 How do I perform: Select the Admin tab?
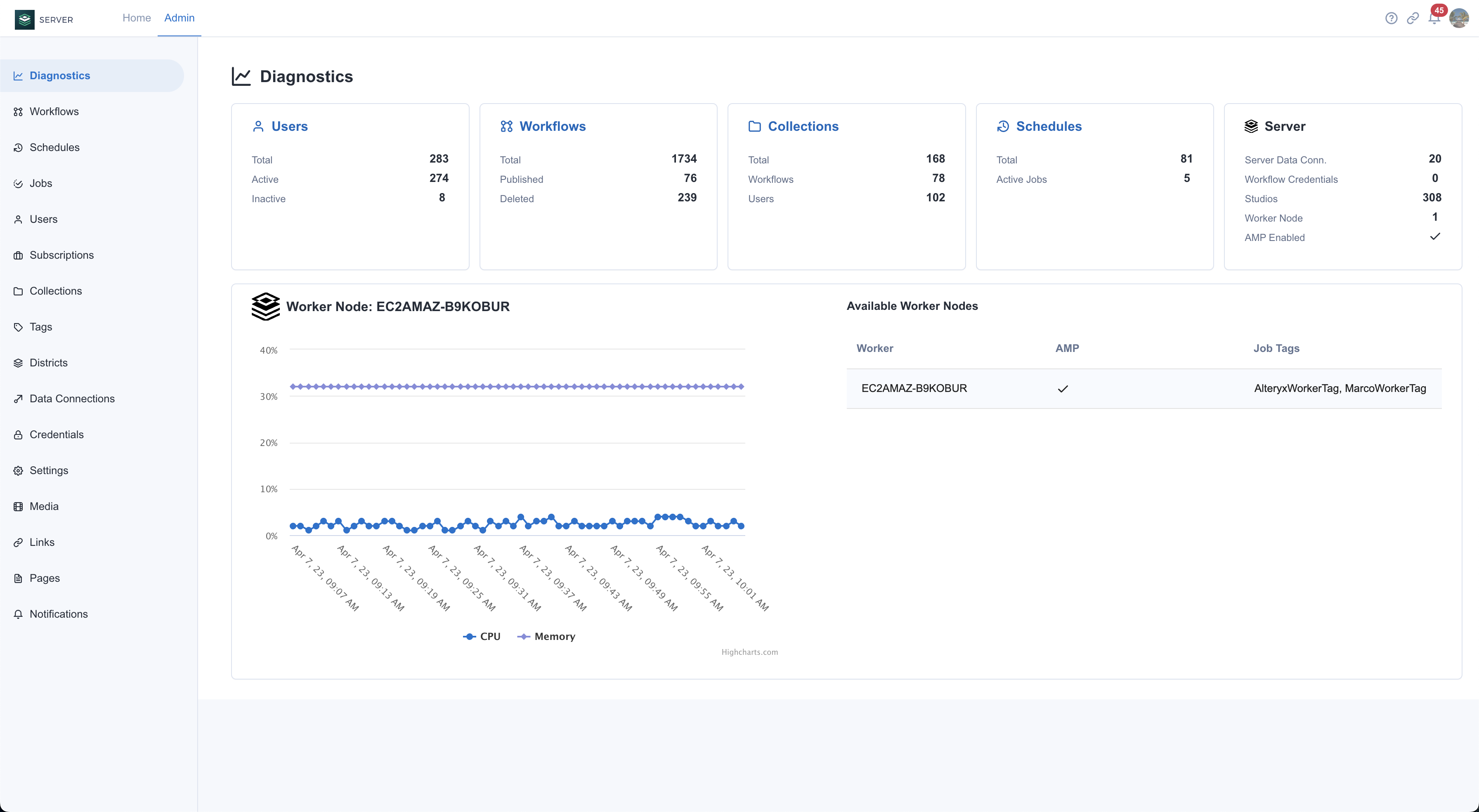(179, 18)
